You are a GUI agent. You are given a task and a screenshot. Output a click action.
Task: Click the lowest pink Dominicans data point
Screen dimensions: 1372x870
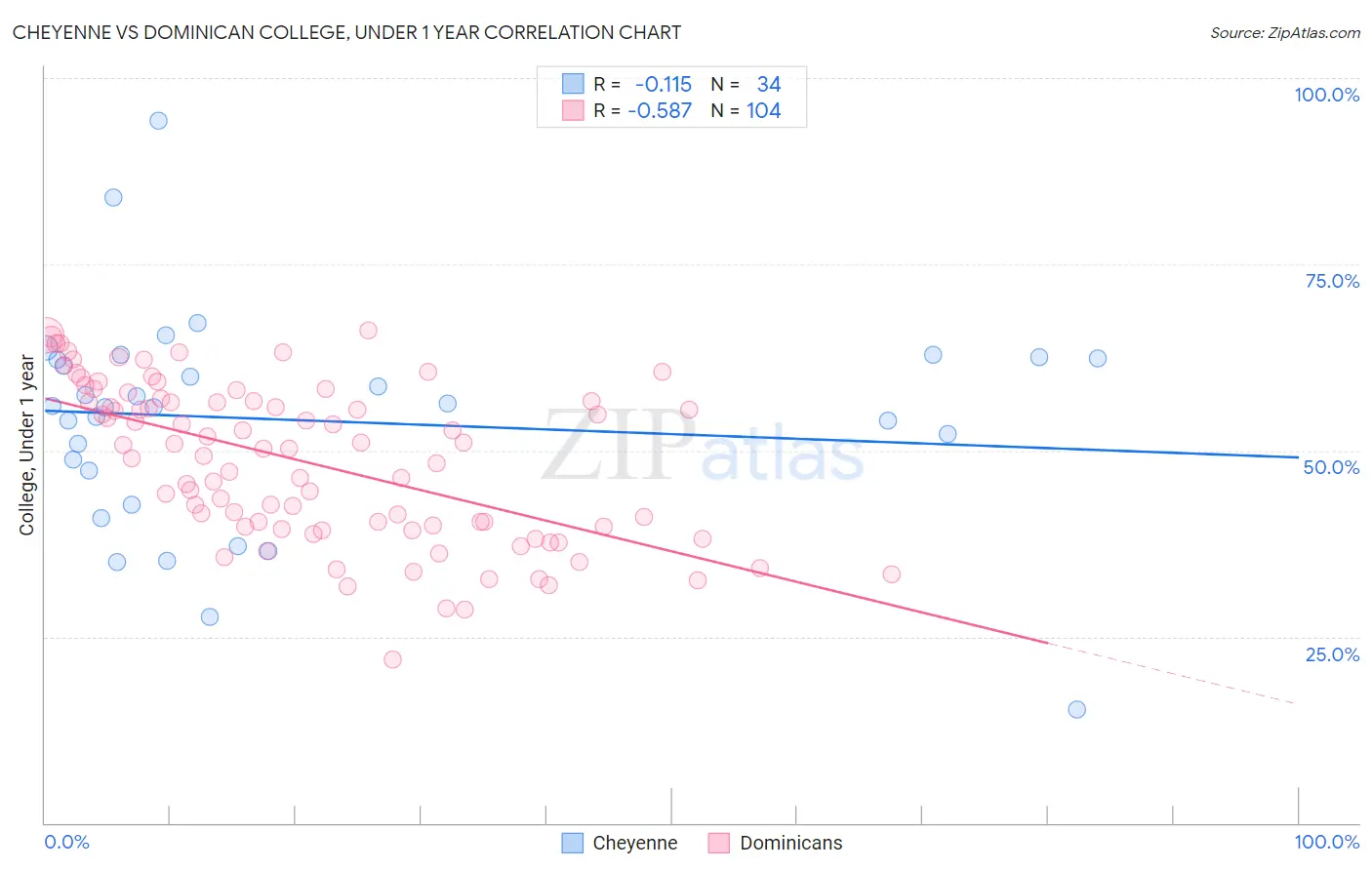click(392, 659)
